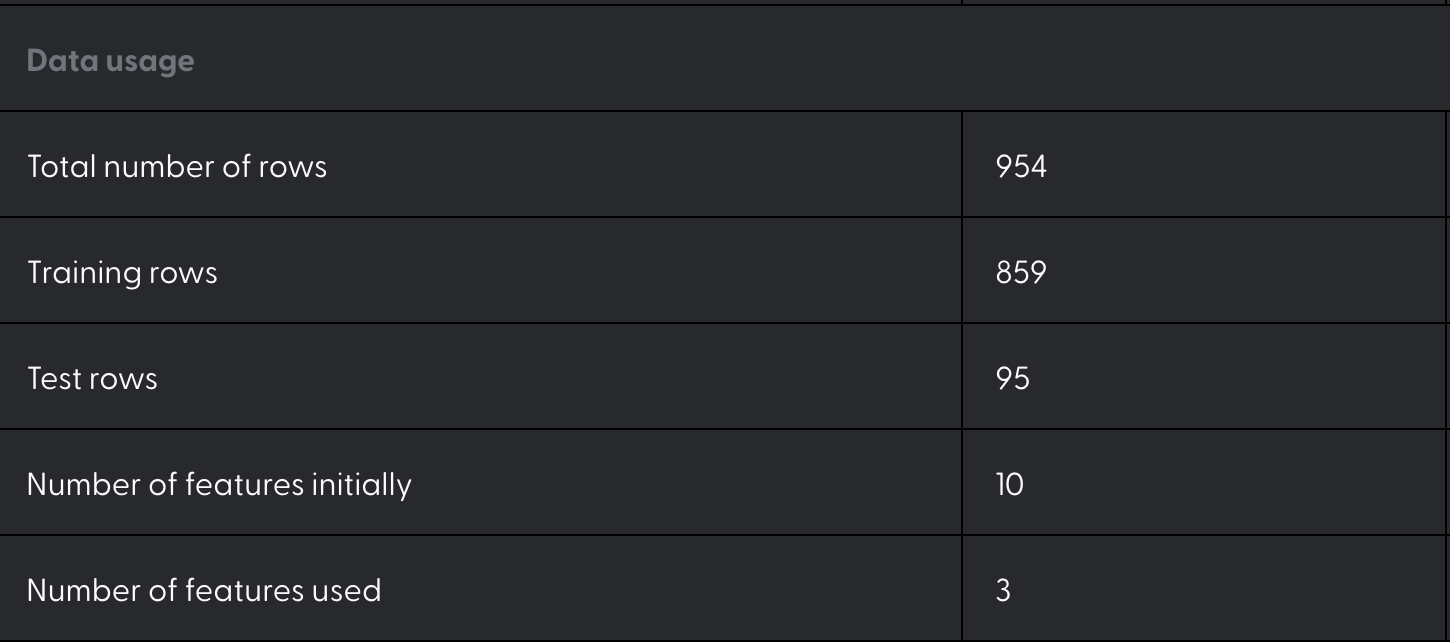Screen dimensions: 1450x642
Task: Click the "Data usage" section header
Action: coord(110,61)
